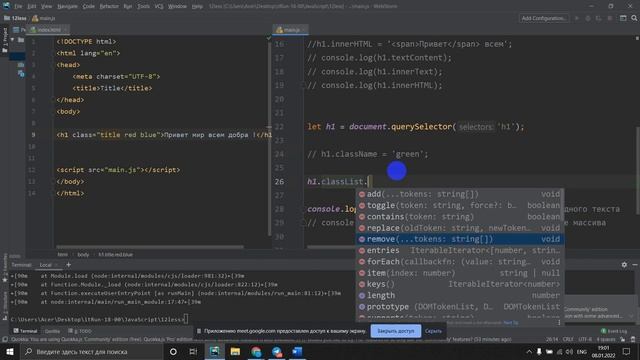Click UTF-8 encoding in status bar

tap(584, 339)
